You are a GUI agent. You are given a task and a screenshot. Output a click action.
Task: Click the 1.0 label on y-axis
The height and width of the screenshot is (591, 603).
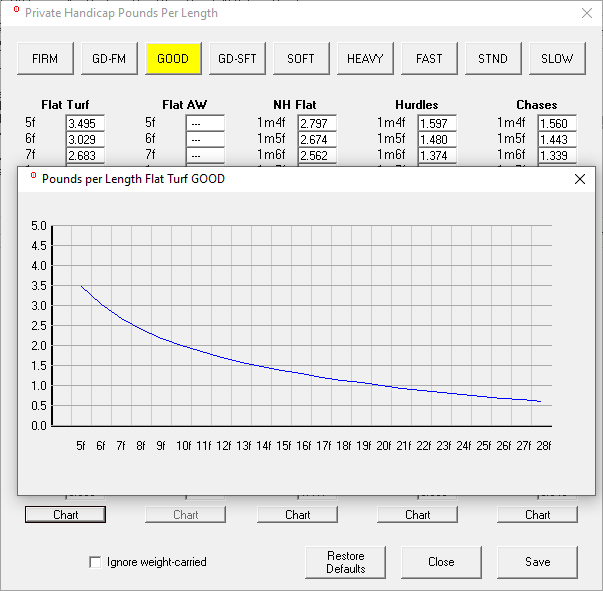coord(39,386)
